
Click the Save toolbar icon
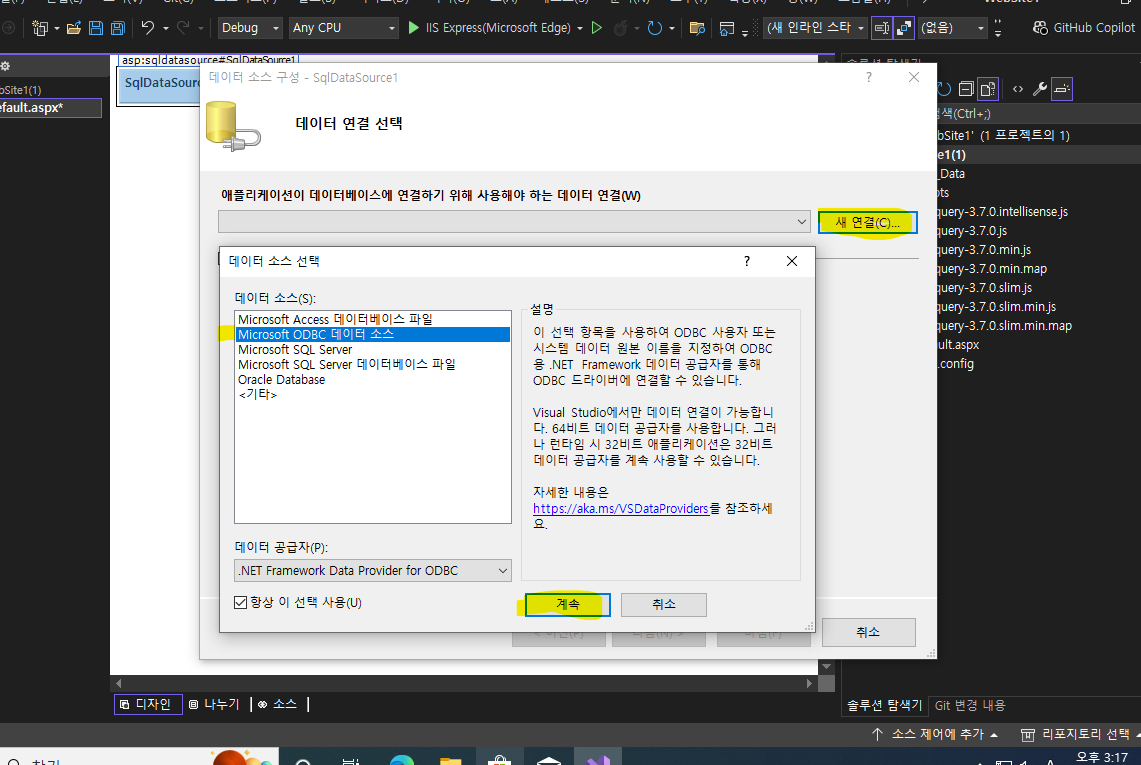point(95,28)
